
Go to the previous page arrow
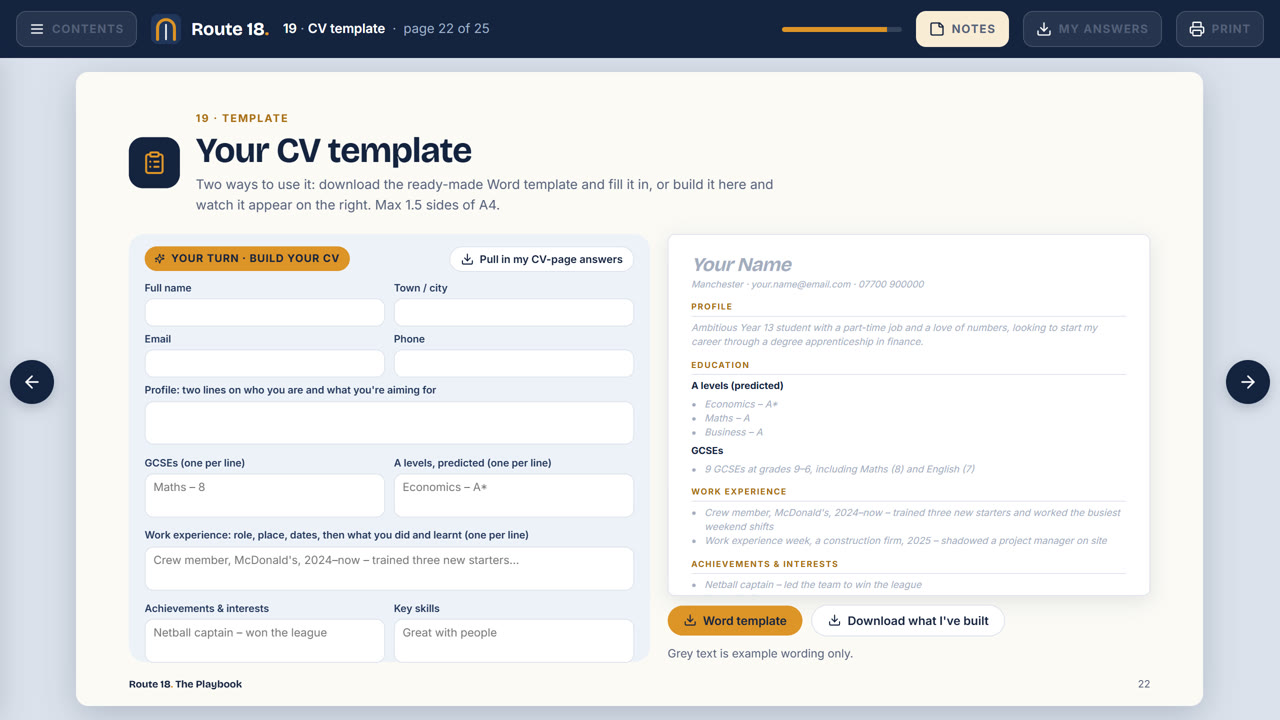coord(32,382)
